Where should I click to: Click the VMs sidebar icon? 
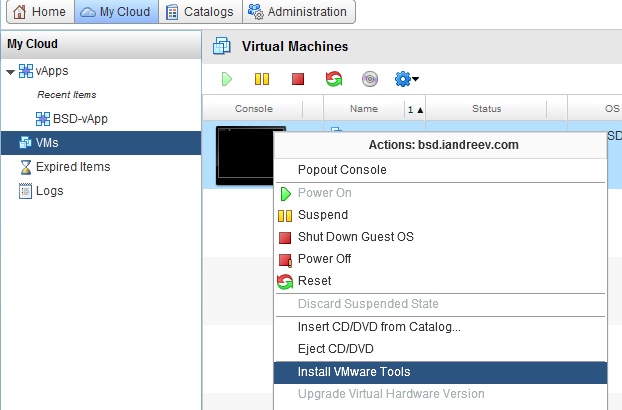(25, 142)
